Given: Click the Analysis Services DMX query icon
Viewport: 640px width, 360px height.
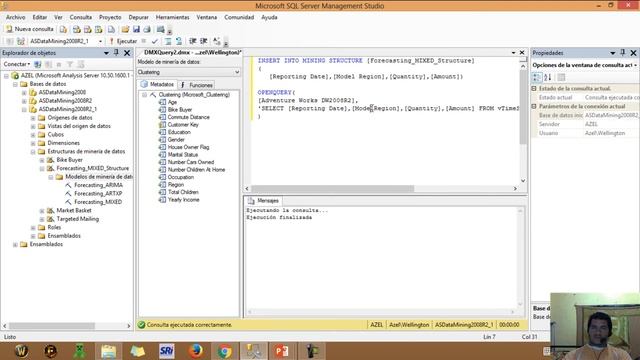Looking at the screenshot, I should click(x=88, y=29).
